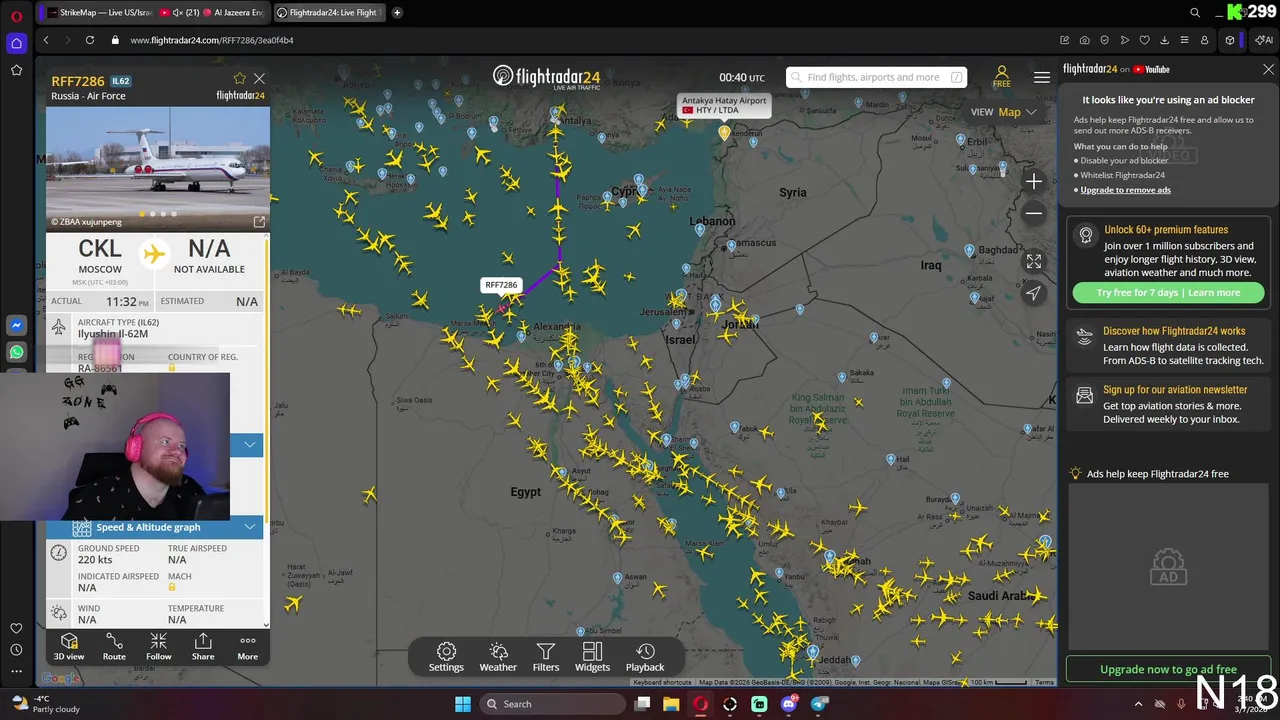Open the aircraft photo in full view
The width and height of the screenshot is (1280, 720).
(259, 222)
